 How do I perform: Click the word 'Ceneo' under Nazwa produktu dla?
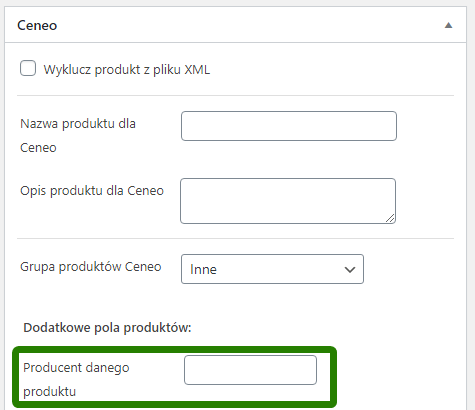(x=38, y=148)
